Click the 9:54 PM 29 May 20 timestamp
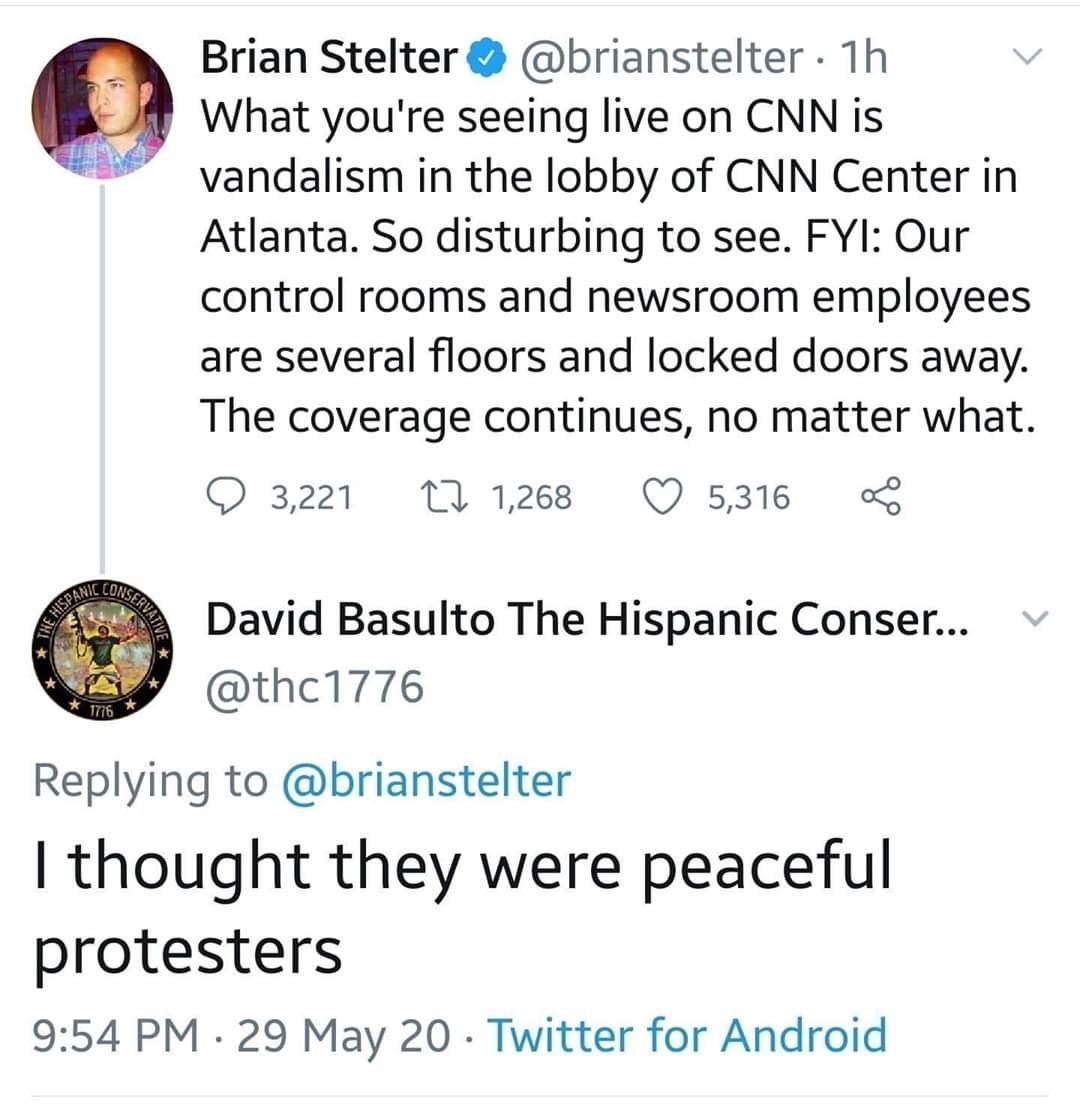 pos(240,1034)
